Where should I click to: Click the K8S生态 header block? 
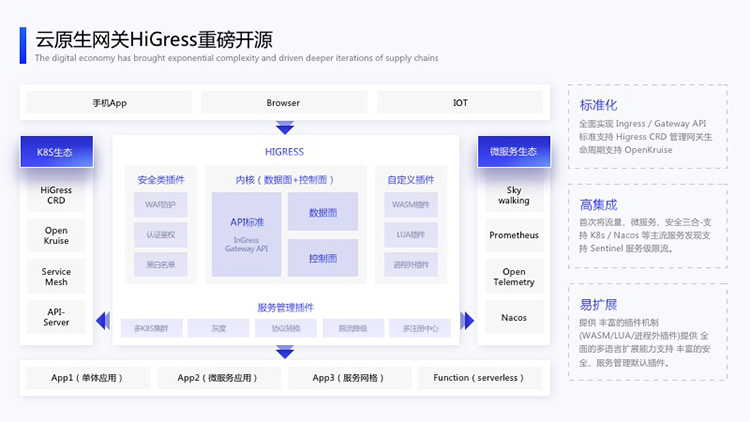(56, 152)
